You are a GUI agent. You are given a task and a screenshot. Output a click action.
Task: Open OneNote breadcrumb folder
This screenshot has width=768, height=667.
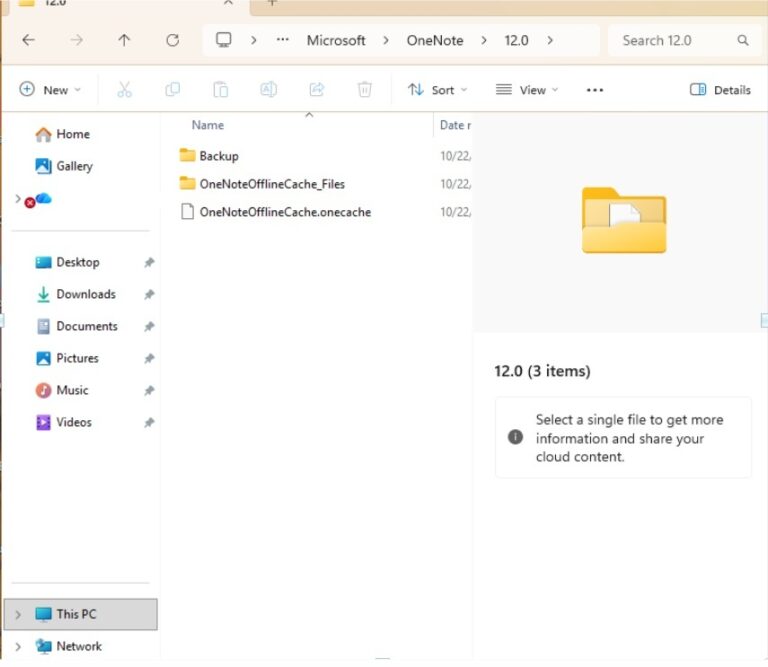click(435, 40)
